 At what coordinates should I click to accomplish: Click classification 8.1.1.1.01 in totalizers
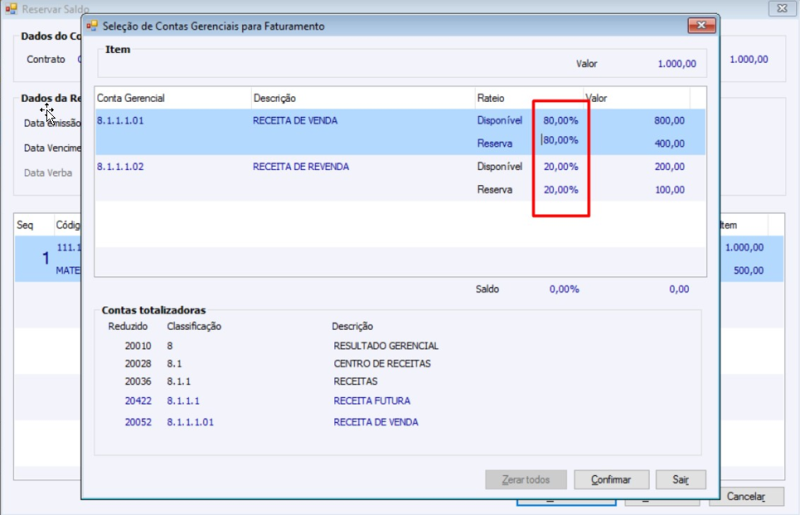coord(190,422)
